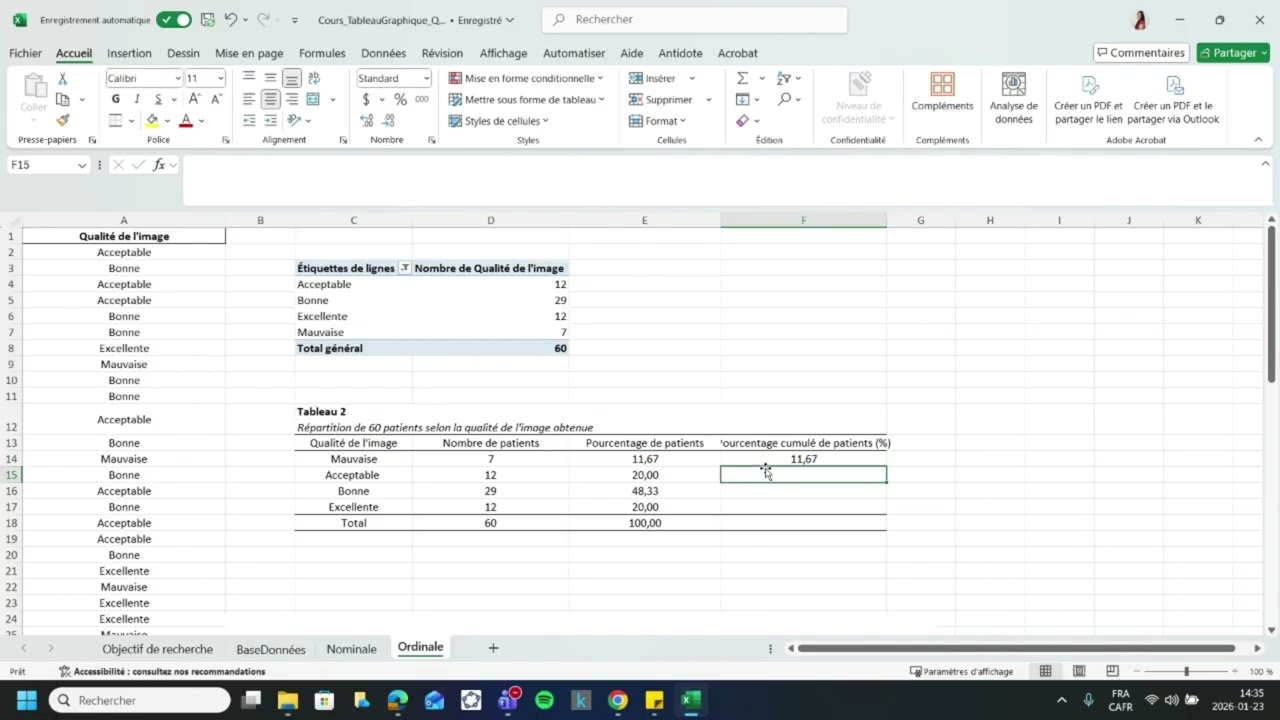Open the Insertion ribbon tab

click(x=129, y=53)
